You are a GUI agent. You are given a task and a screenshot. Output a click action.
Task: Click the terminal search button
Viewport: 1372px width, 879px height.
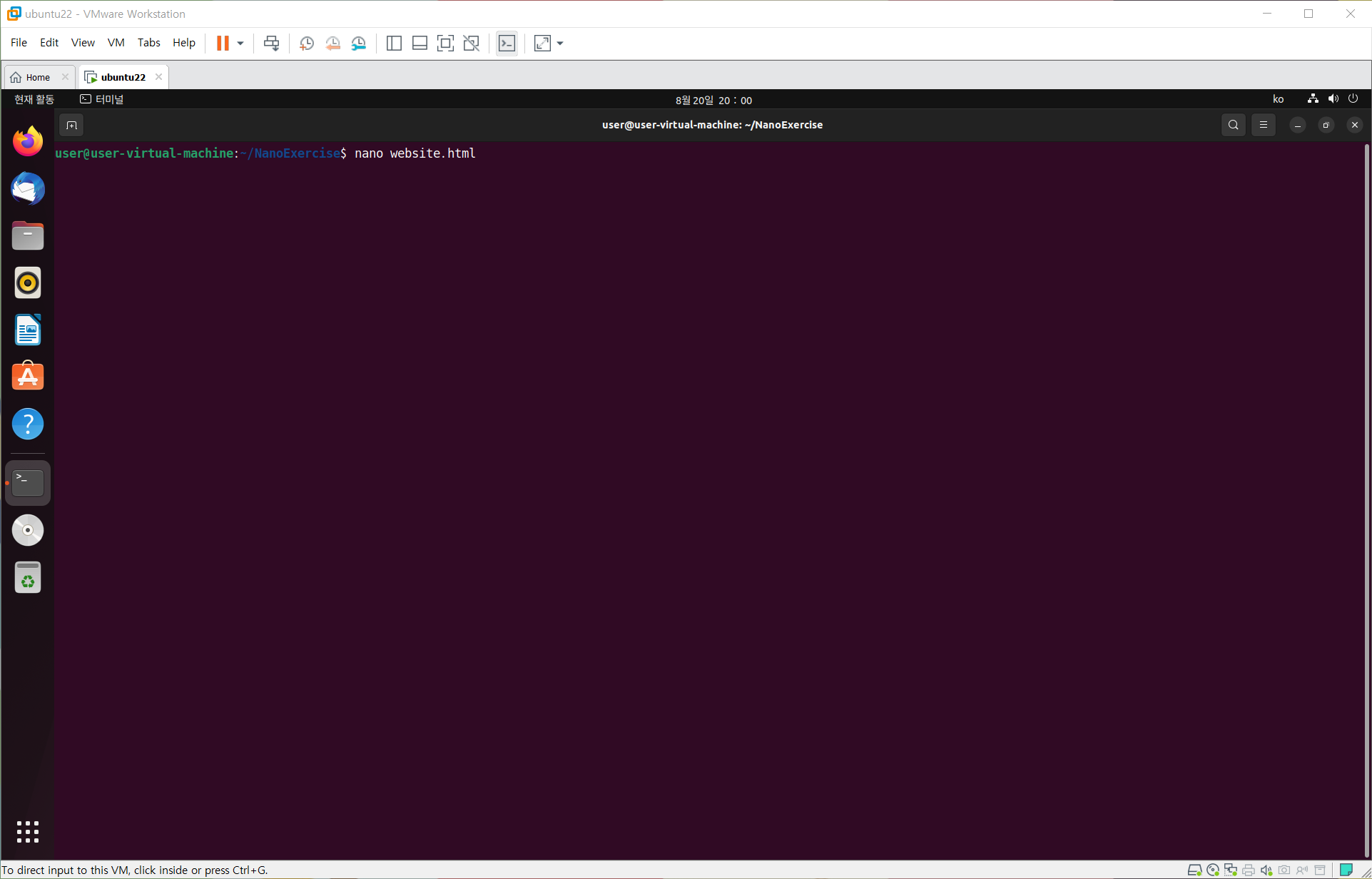tap(1234, 125)
